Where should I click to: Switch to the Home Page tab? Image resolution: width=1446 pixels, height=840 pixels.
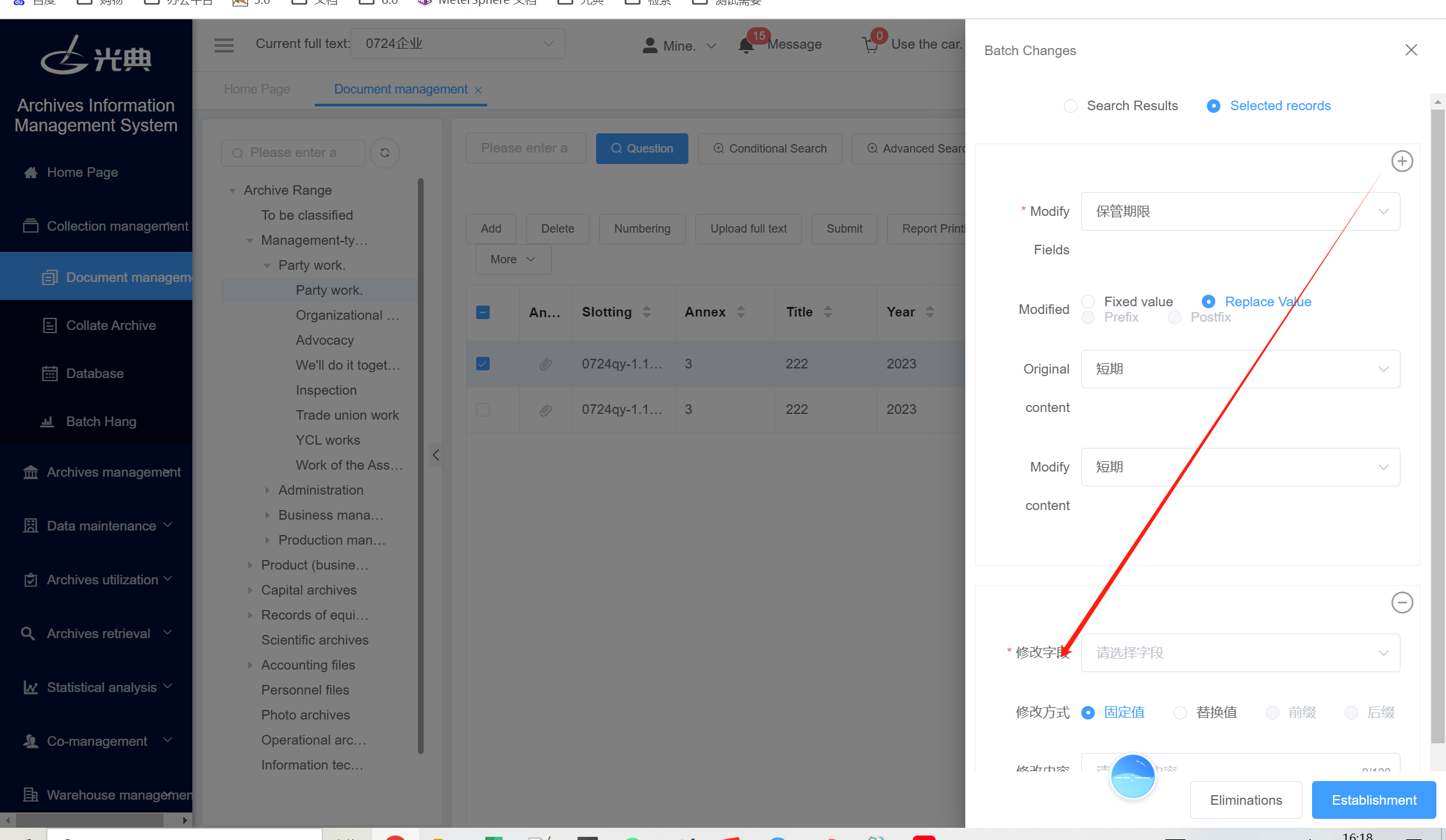pyautogui.click(x=257, y=89)
